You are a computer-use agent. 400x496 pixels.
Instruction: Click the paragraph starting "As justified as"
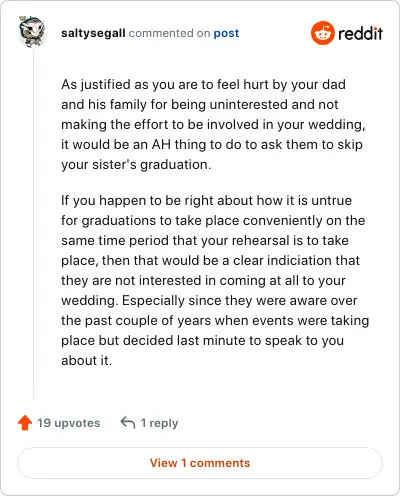(213, 124)
